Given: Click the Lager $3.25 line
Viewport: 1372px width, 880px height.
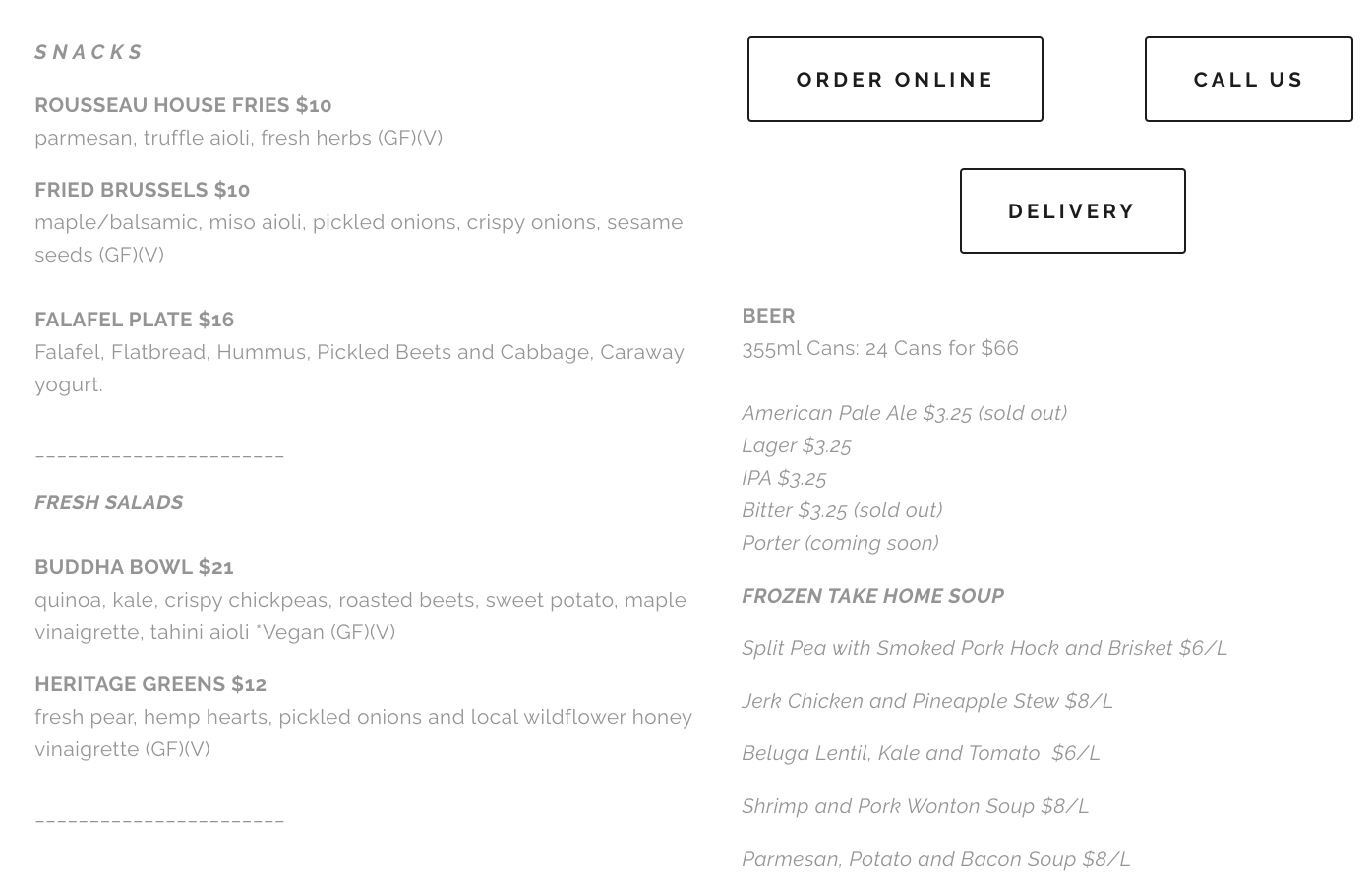Looking at the screenshot, I should pos(797,445).
